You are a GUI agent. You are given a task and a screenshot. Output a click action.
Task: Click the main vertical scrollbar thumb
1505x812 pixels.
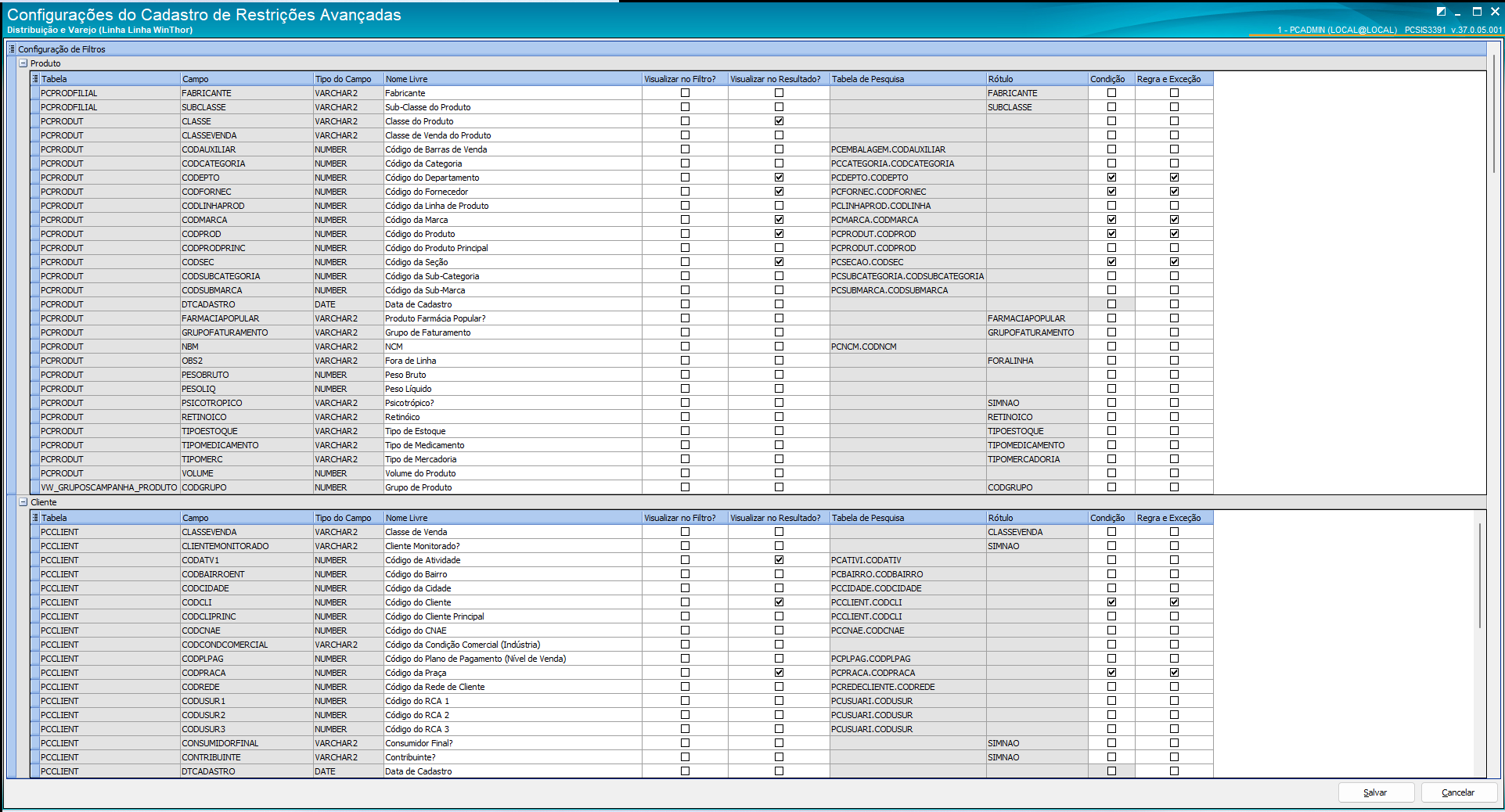[1494, 113]
